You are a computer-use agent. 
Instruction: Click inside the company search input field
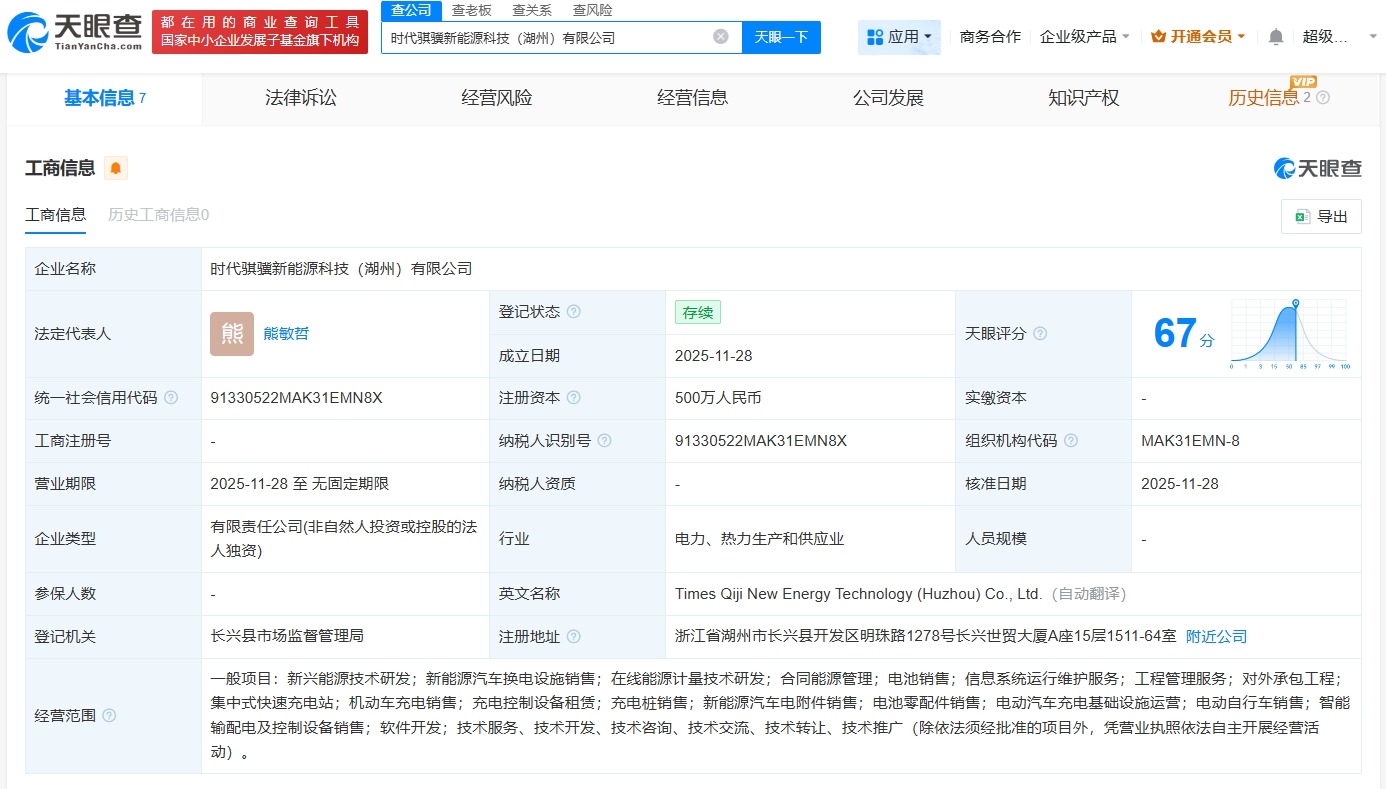550,35
